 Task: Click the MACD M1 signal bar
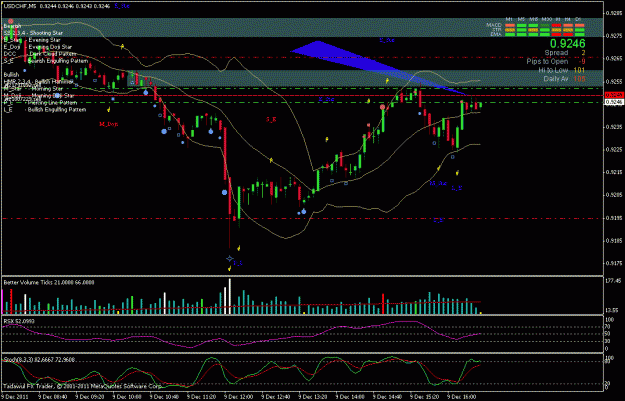pyautogui.click(x=510, y=26)
